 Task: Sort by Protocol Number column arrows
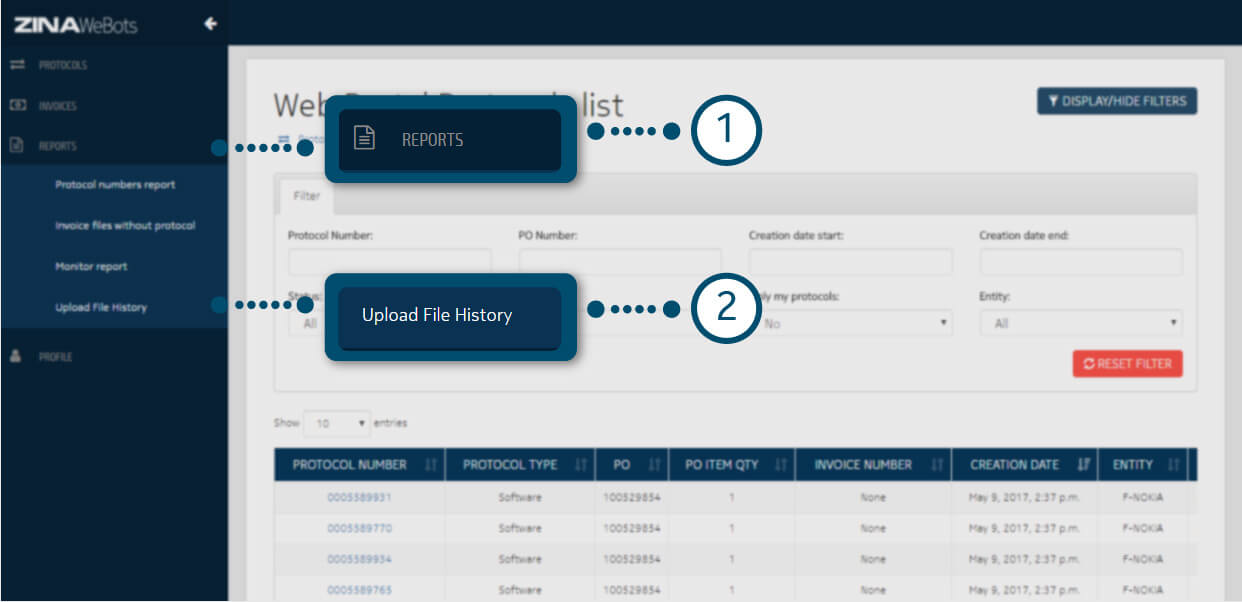coord(430,465)
